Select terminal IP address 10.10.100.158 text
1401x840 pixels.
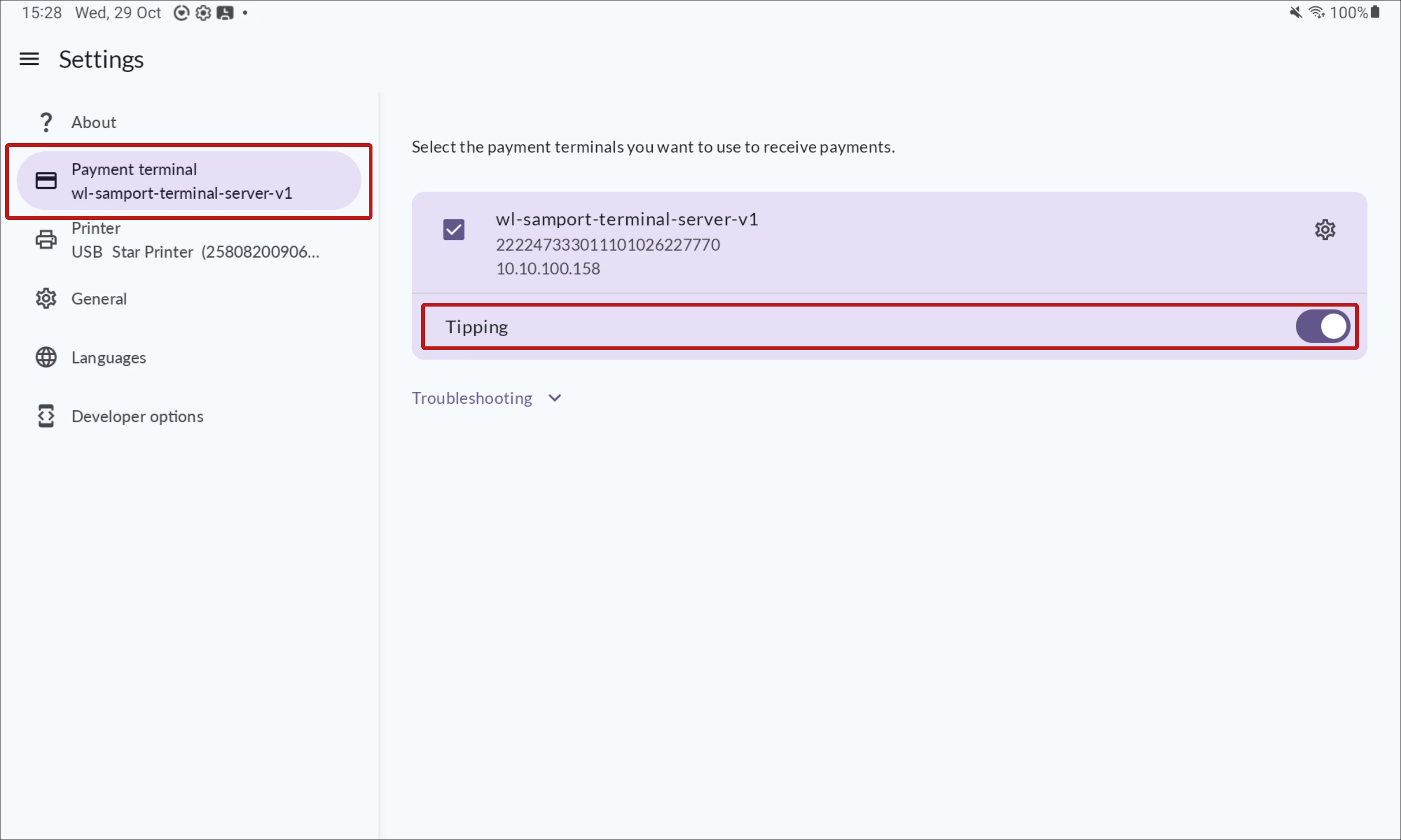click(x=548, y=268)
